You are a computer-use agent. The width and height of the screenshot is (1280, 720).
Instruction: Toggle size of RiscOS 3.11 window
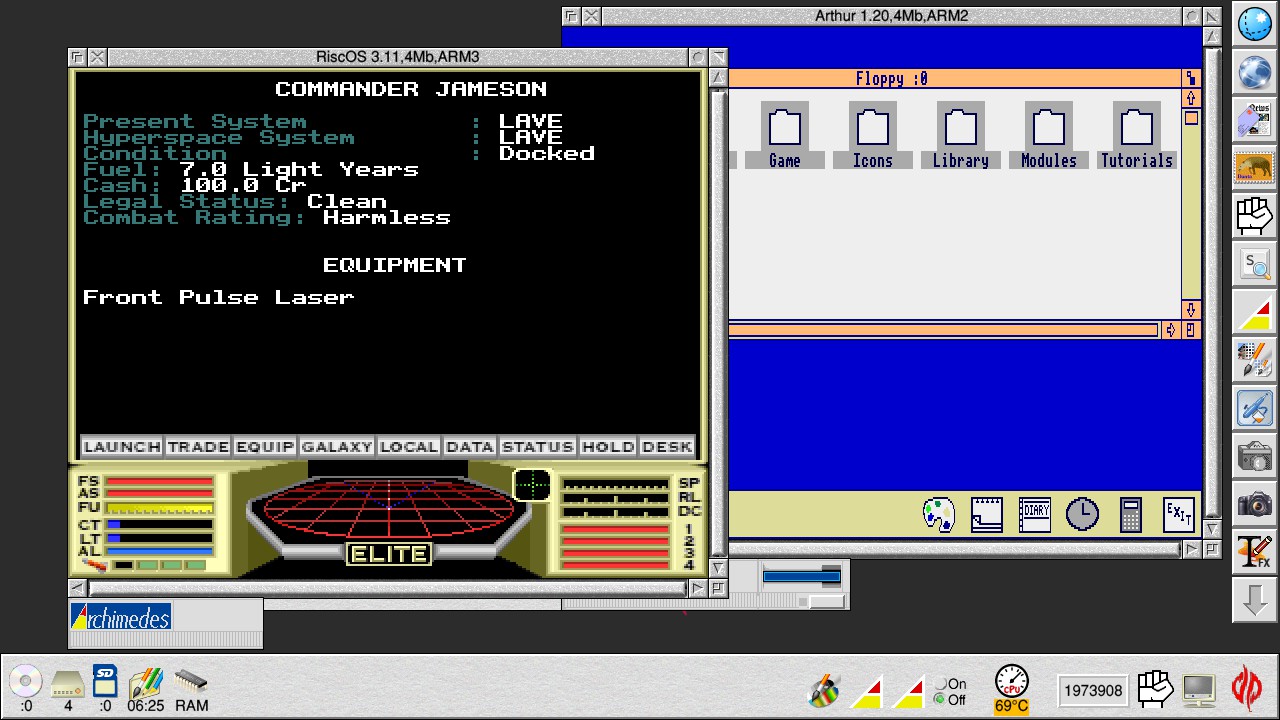click(698, 58)
